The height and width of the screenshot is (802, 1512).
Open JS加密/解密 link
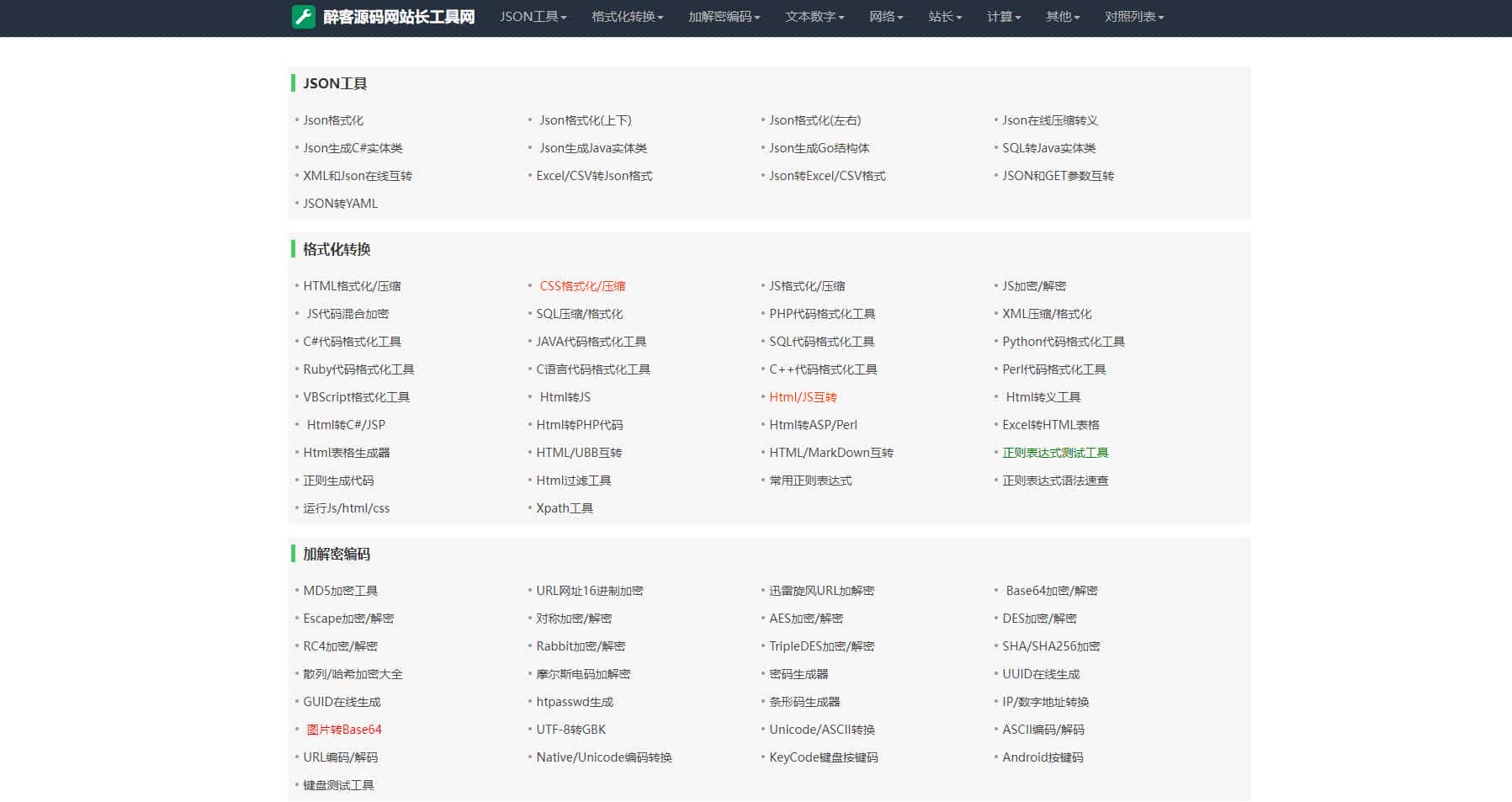pos(1034,286)
